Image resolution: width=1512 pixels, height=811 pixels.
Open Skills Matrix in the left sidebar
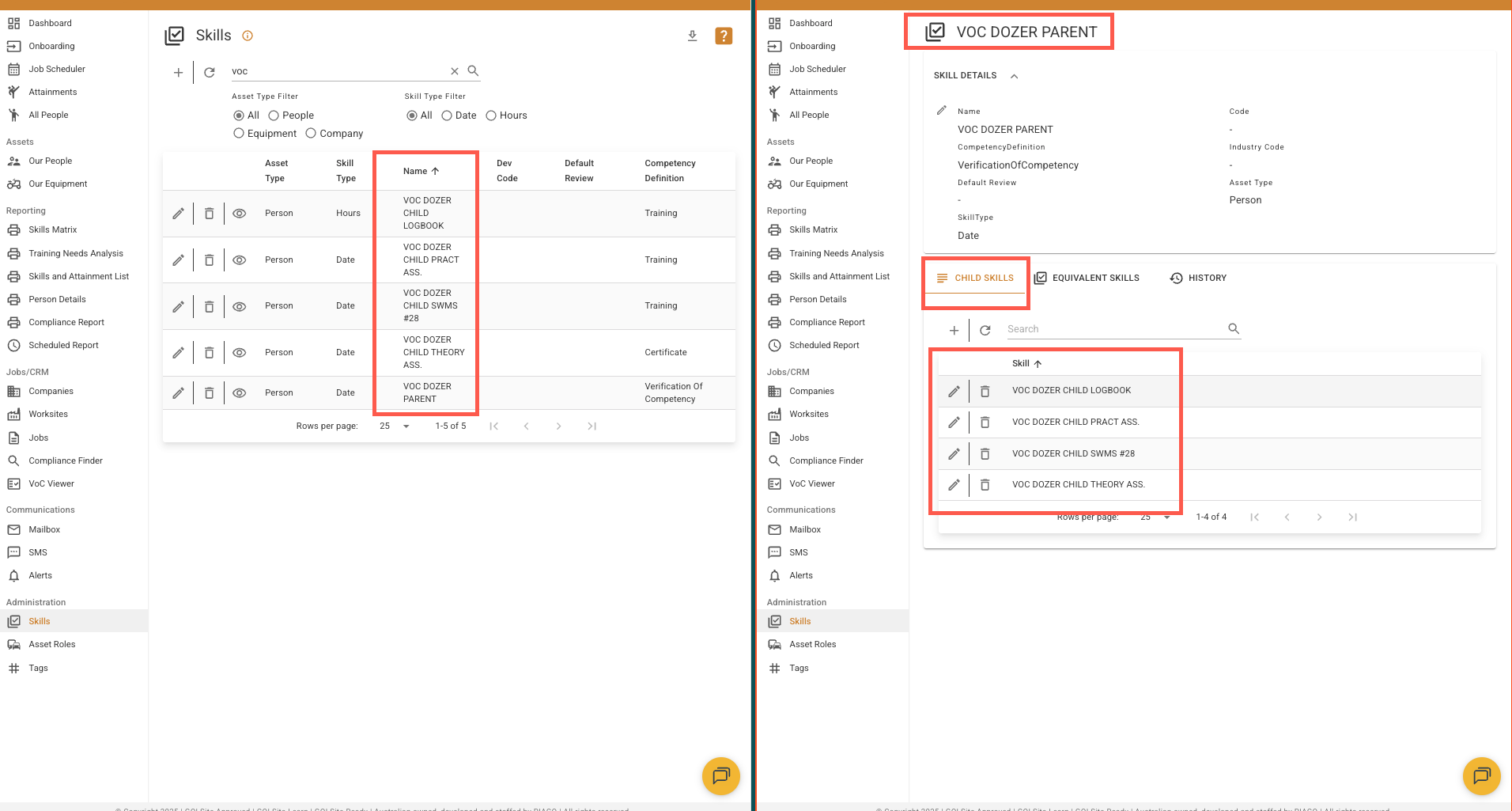(x=52, y=229)
